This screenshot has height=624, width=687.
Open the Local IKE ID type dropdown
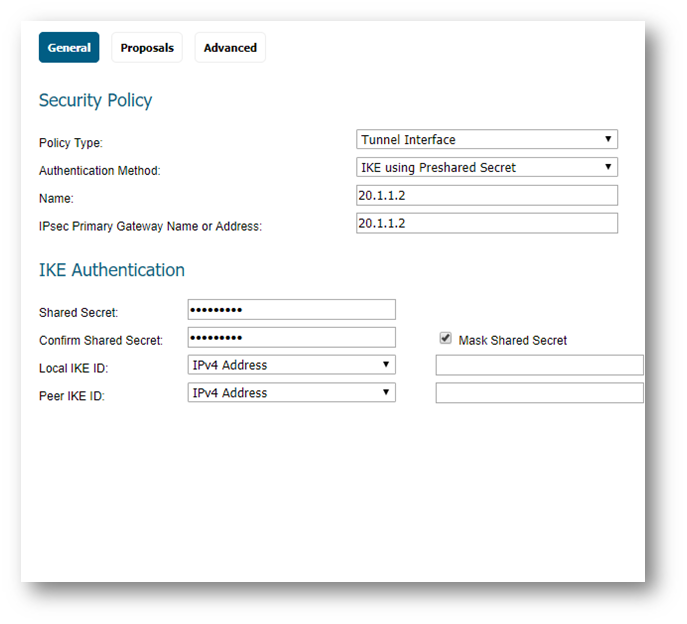291,365
